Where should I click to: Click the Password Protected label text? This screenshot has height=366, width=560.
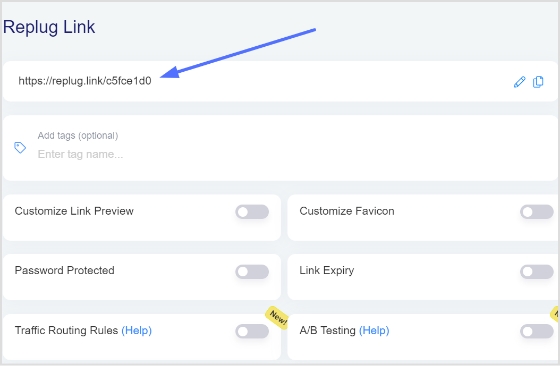[64, 270]
